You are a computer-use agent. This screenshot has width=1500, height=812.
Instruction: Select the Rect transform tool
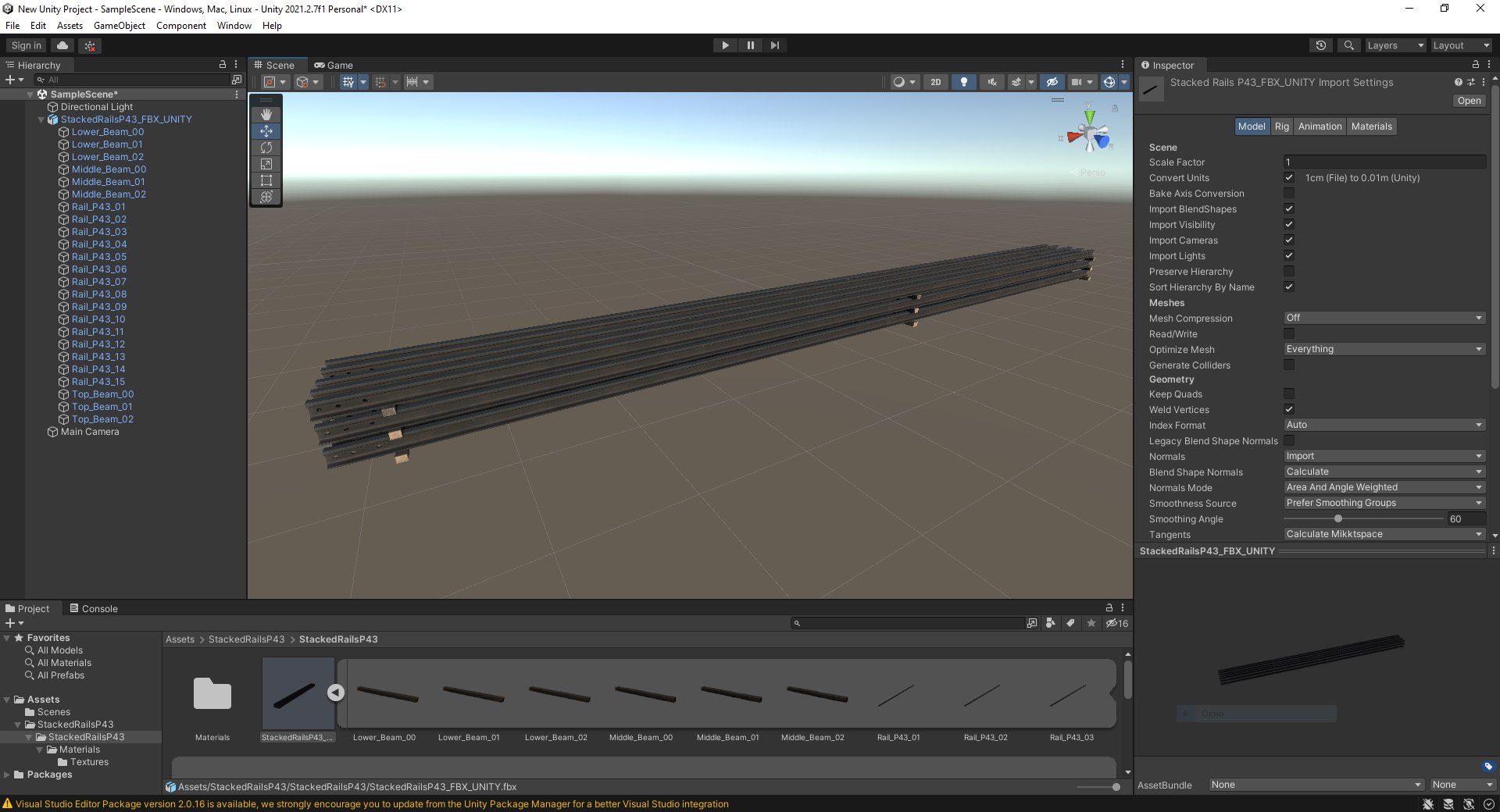pyautogui.click(x=266, y=180)
